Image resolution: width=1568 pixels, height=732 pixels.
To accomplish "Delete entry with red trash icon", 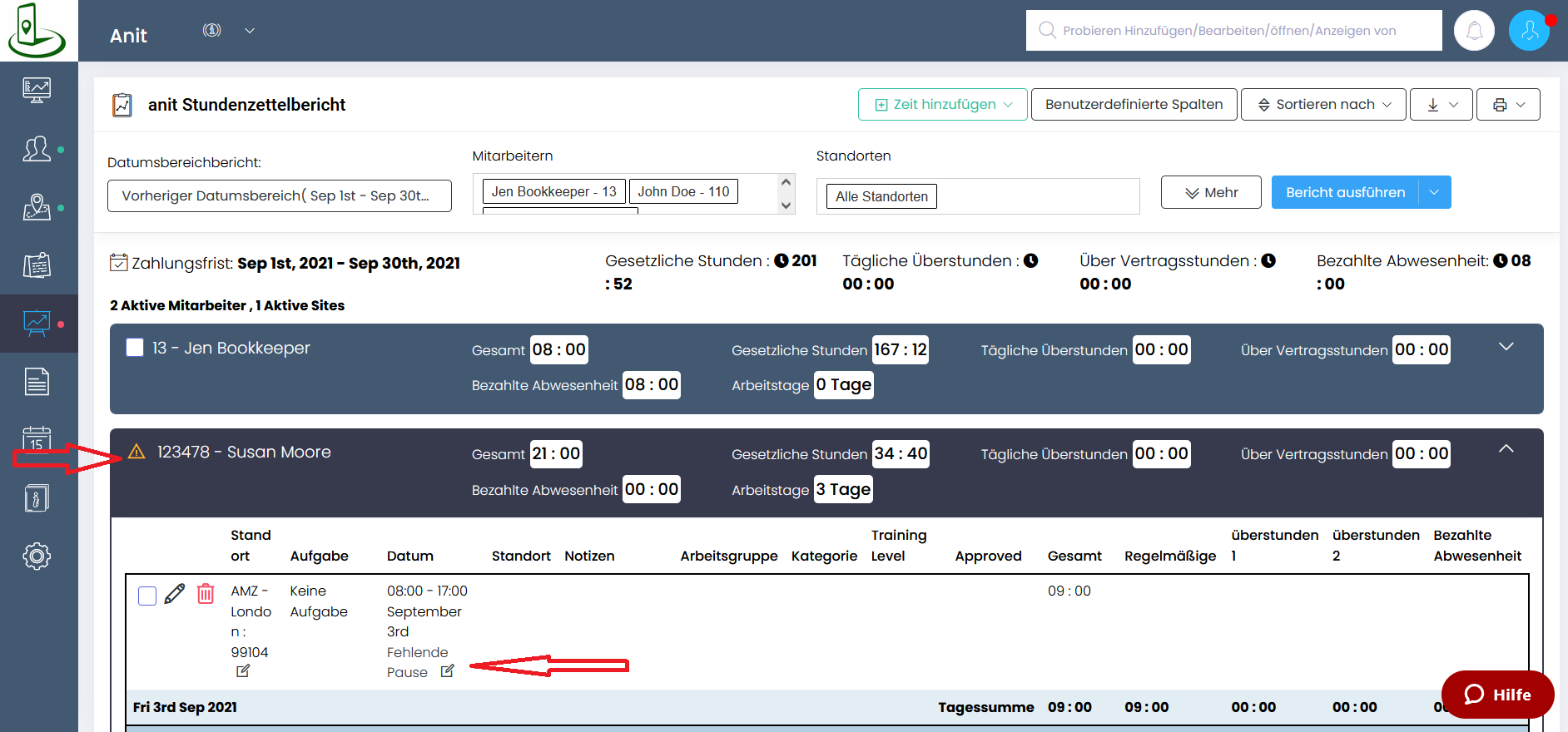I will point(206,594).
